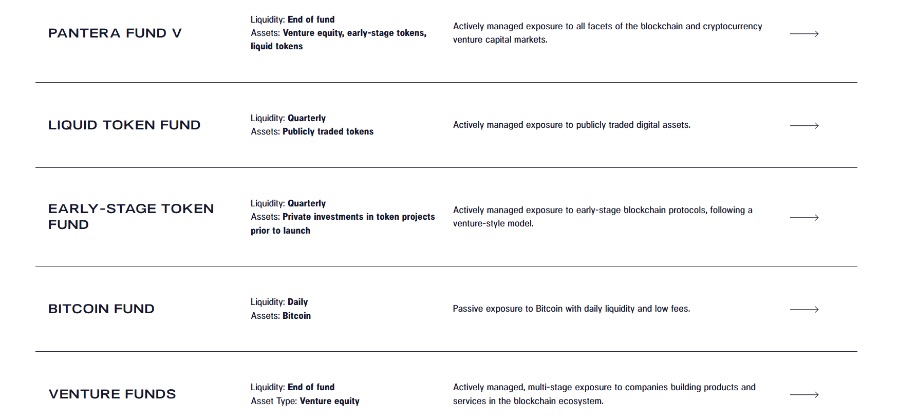898x420 pixels.
Task: Click the 'Asset Type: Venture equity' text
Action: [x=305, y=401]
